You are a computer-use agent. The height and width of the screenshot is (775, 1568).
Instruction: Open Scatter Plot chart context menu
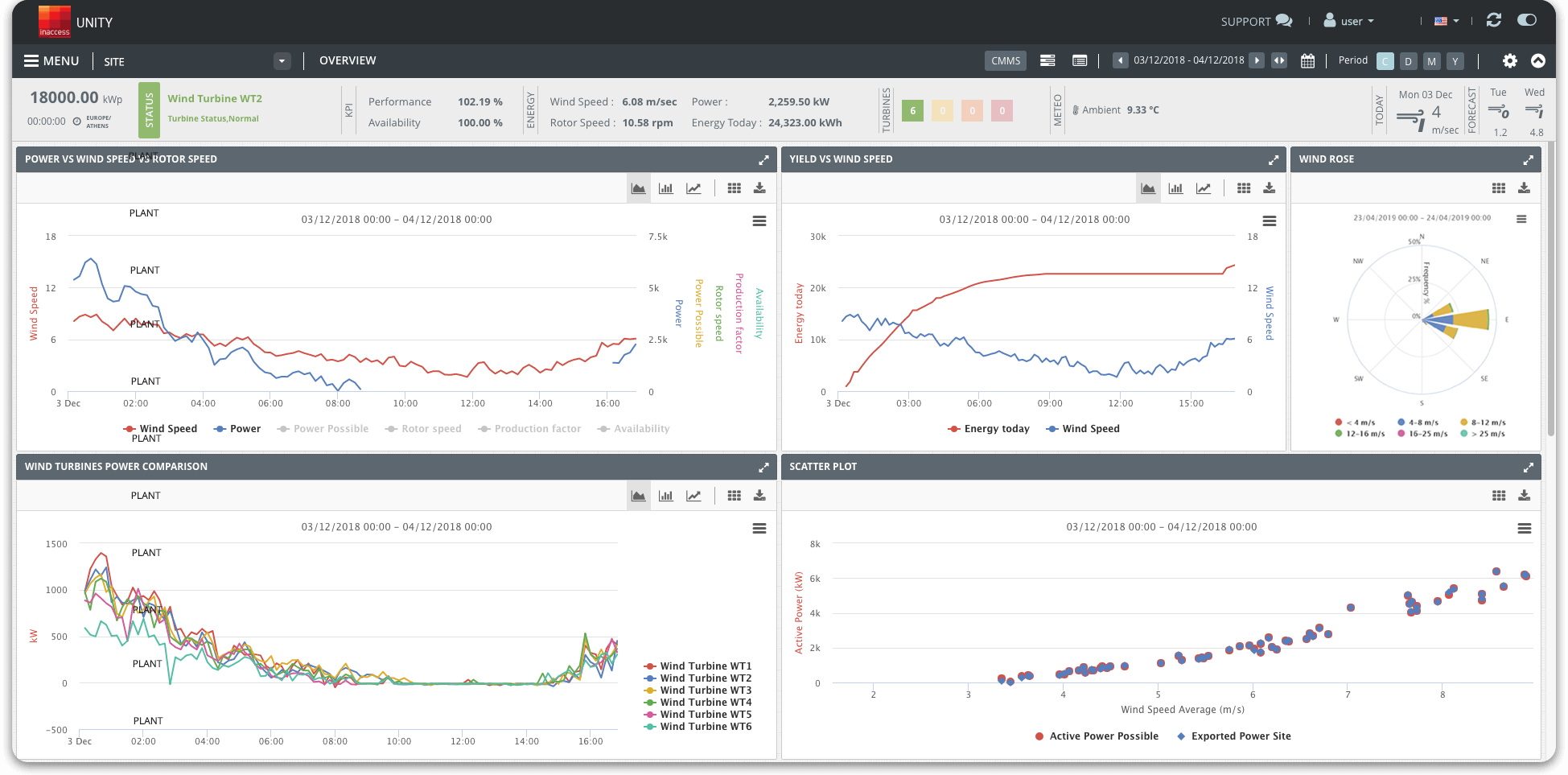pos(1524,529)
